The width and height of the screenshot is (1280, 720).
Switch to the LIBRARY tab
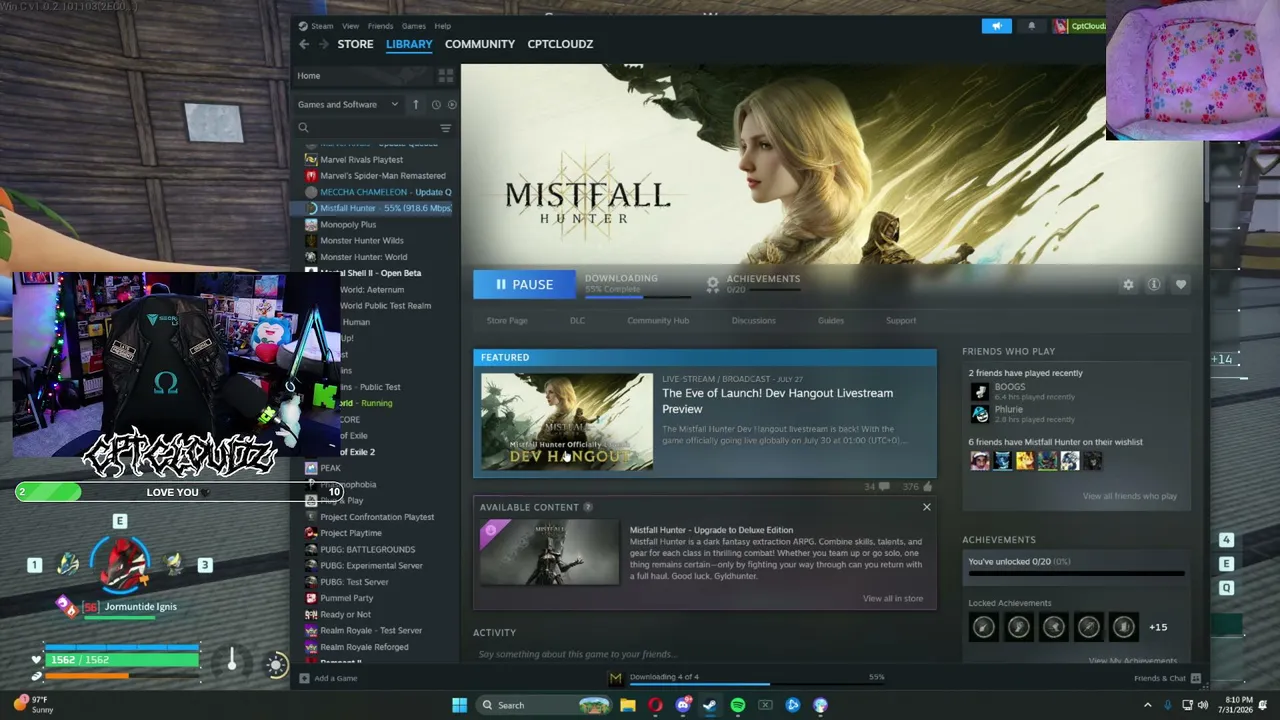pyautogui.click(x=409, y=44)
